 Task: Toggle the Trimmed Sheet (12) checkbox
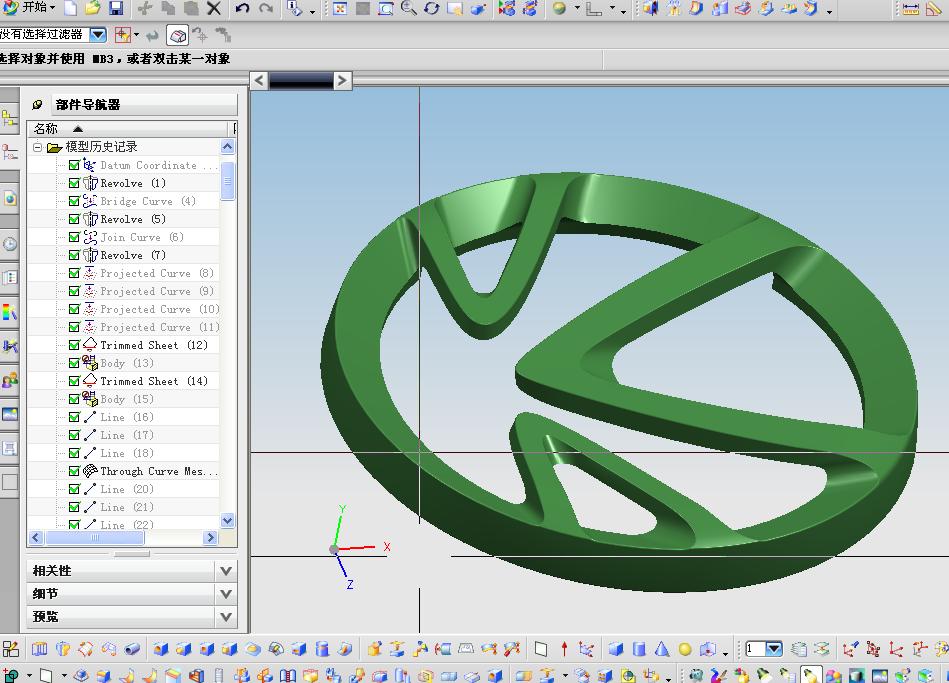point(74,345)
